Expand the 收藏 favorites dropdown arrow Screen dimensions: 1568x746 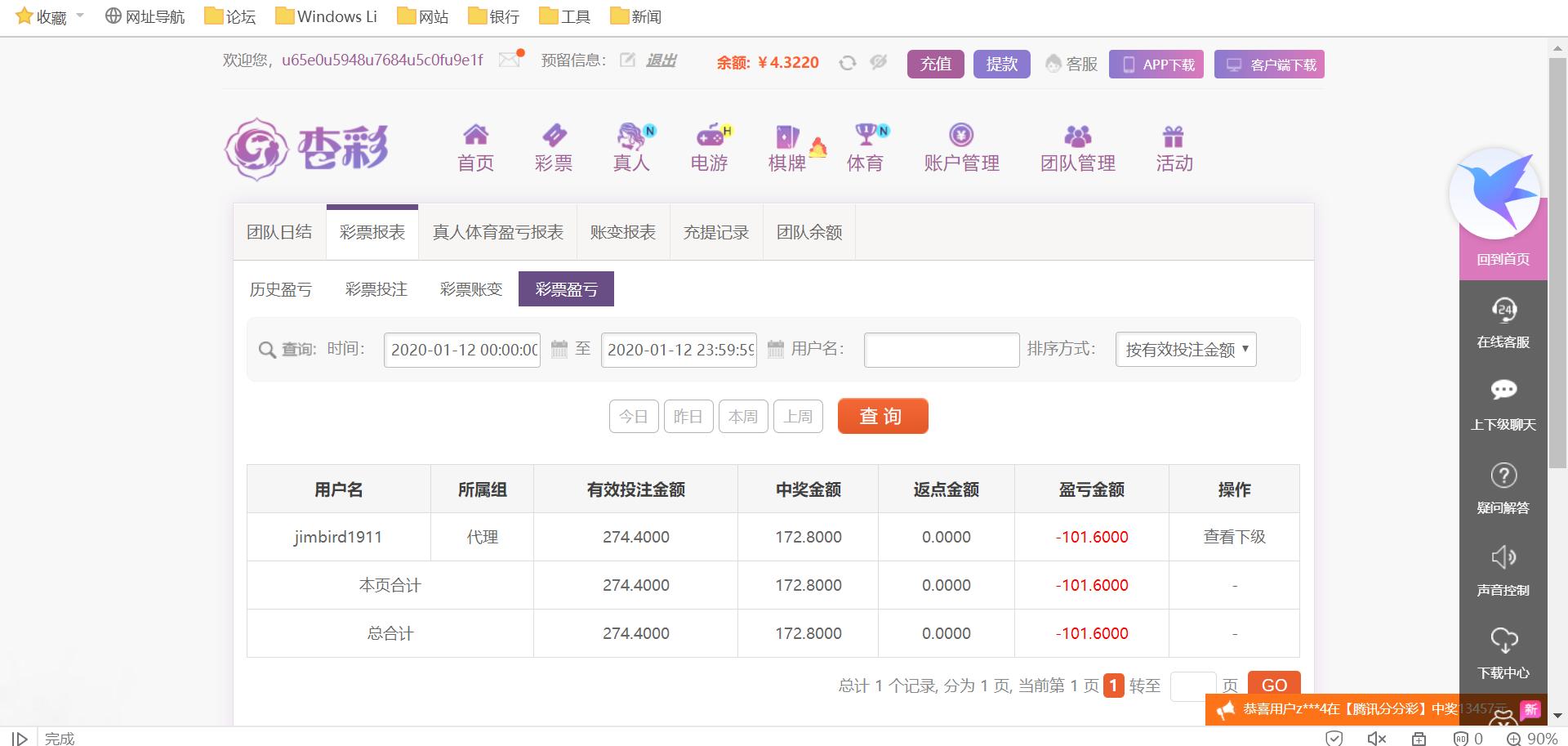click(x=80, y=16)
